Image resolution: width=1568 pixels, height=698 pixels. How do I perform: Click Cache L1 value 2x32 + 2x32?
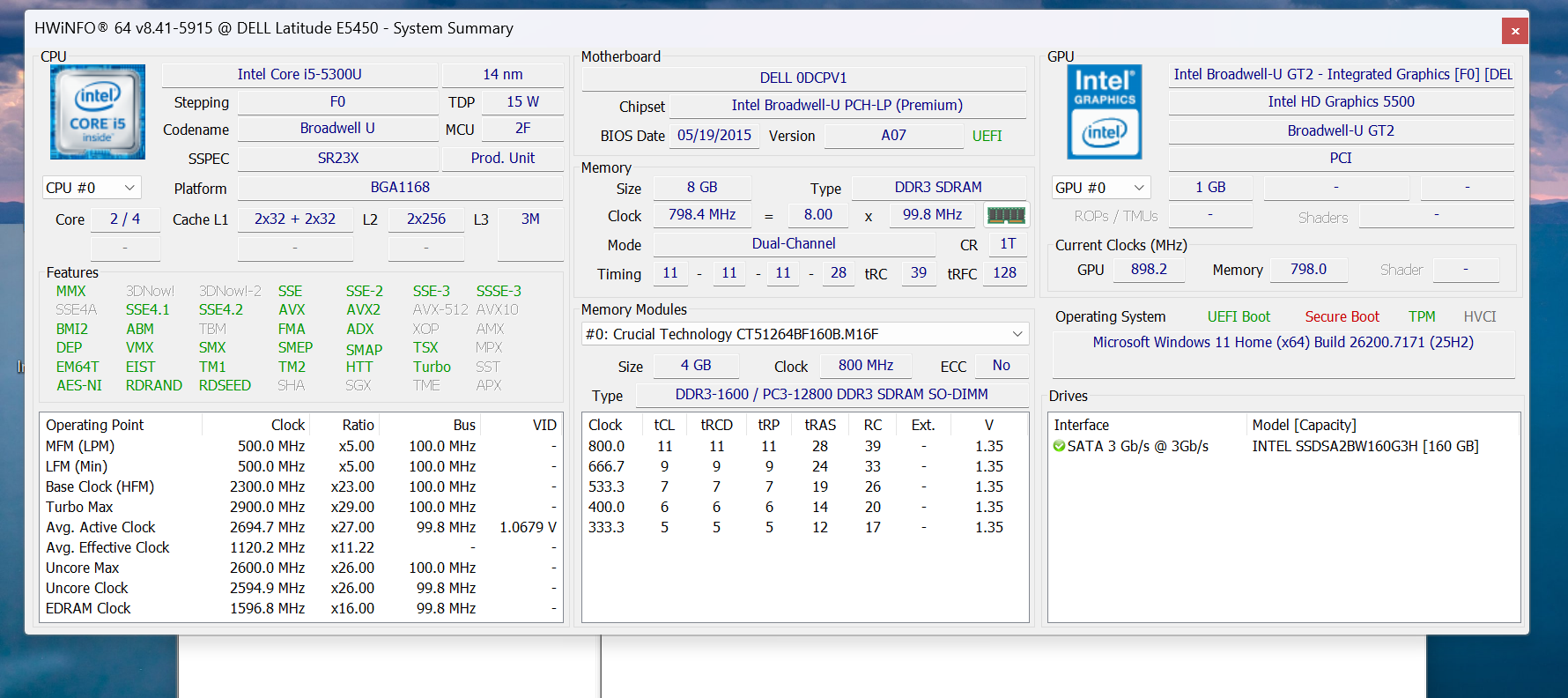[295, 219]
